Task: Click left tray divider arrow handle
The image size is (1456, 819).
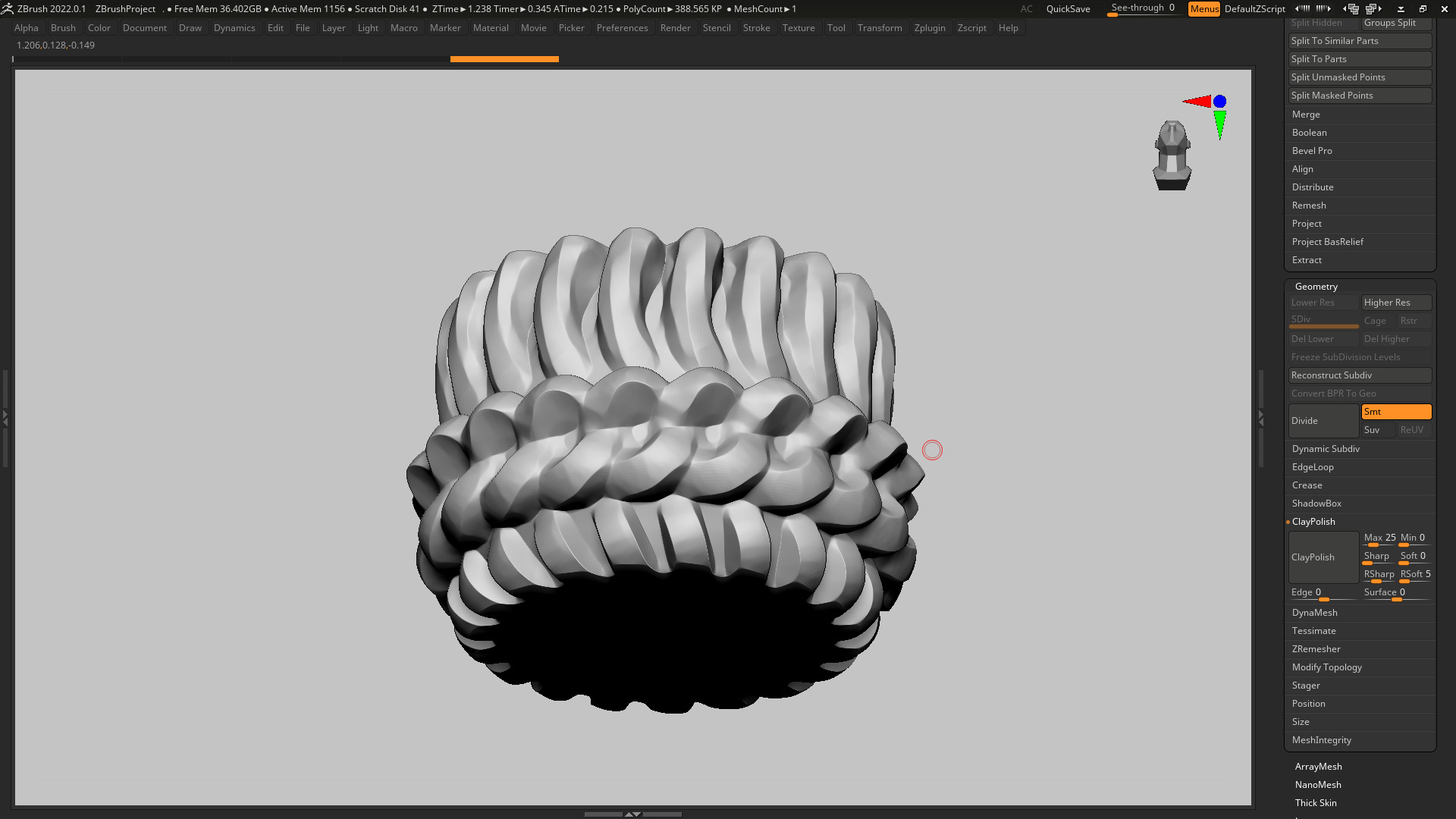Action: (x=5, y=417)
